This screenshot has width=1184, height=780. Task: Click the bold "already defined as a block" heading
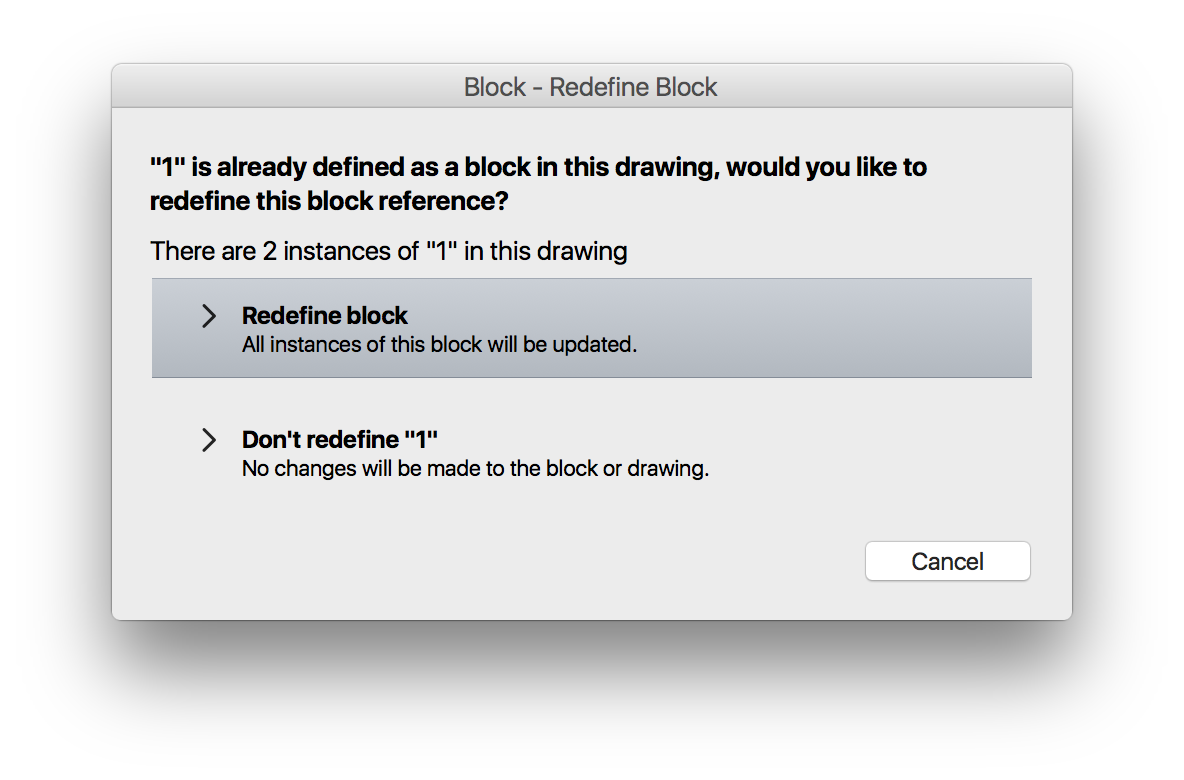(538, 168)
